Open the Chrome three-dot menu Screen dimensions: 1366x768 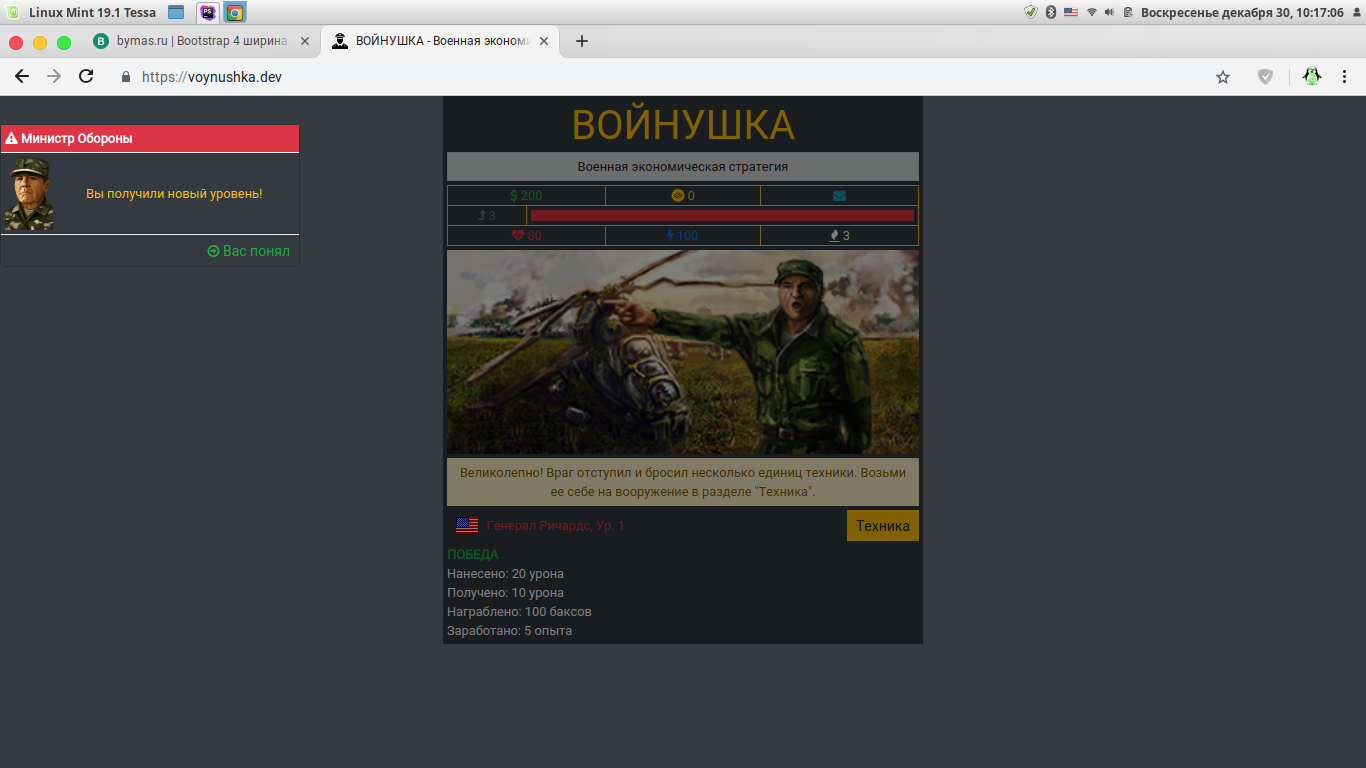tap(1344, 77)
